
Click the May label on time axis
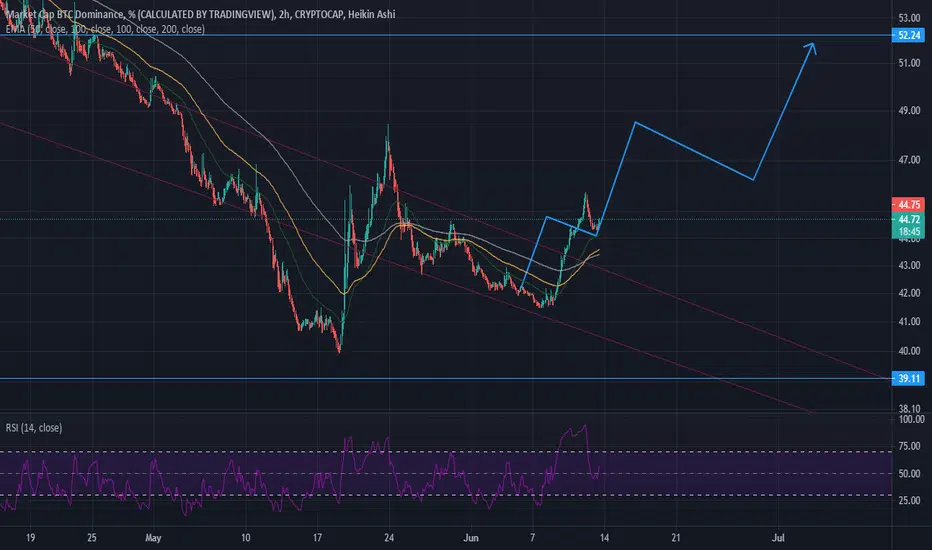pos(153,538)
